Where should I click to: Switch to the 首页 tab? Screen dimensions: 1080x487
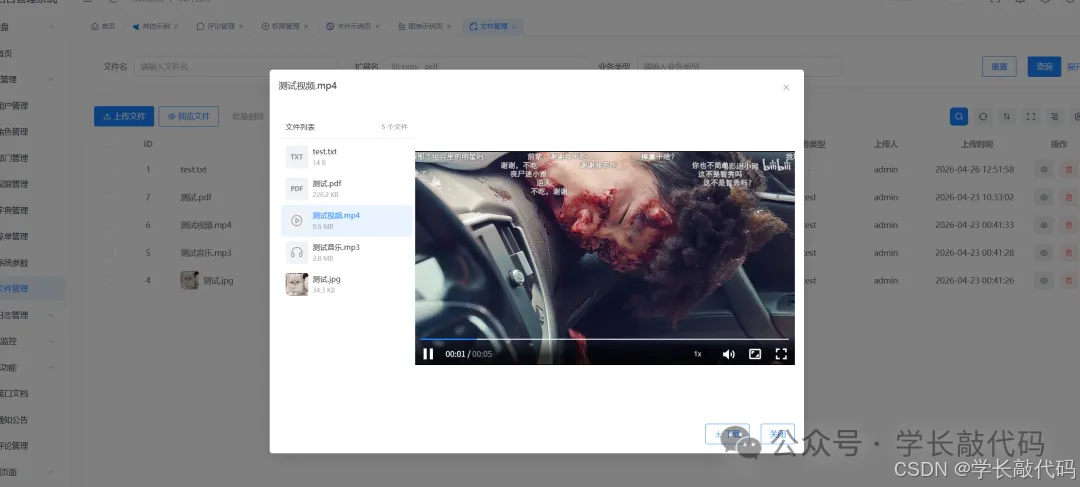tap(103, 26)
